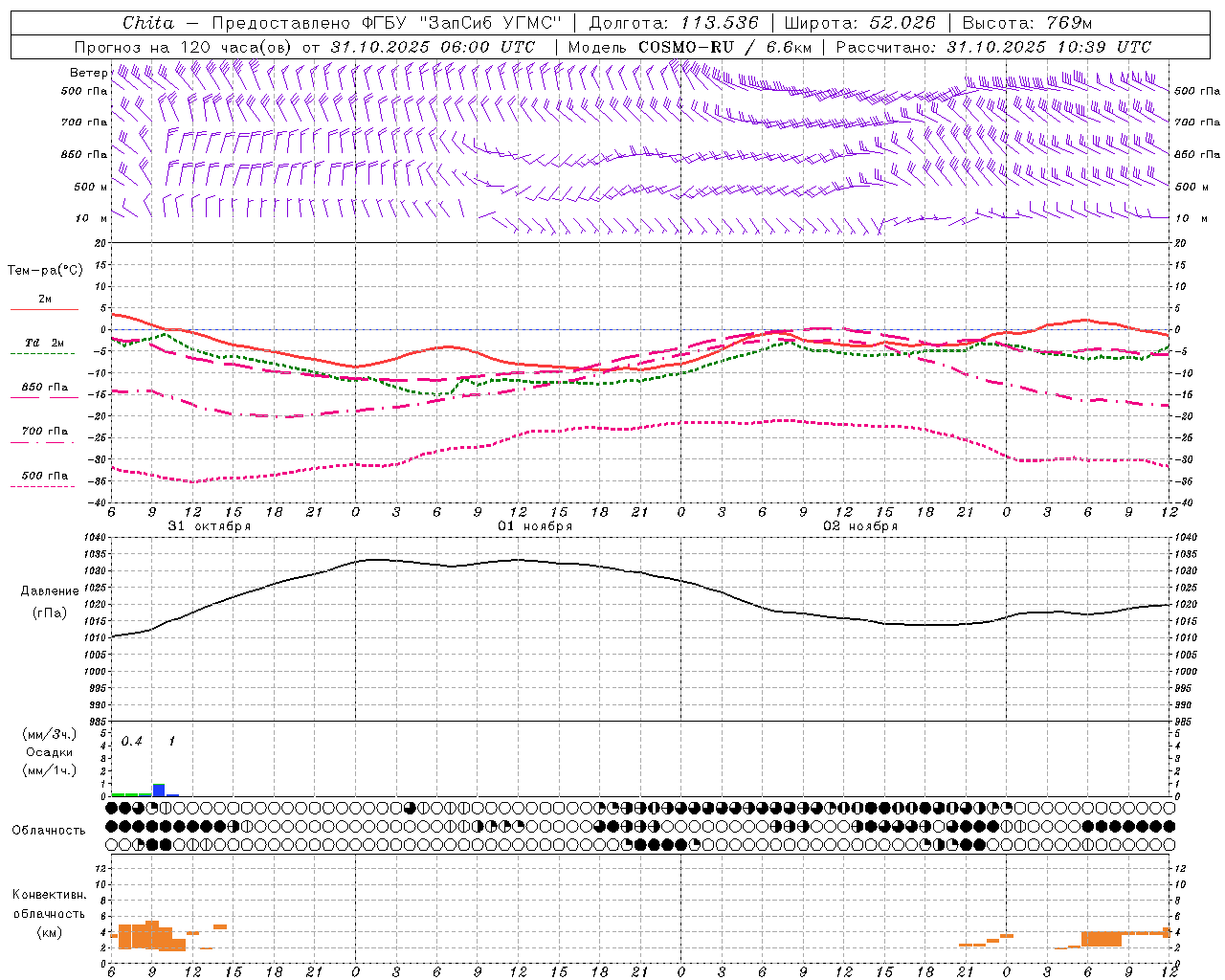The height and width of the screenshot is (980, 1225).
Task: Click the Ветер label of the wind panel
Action: click(88, 73)
